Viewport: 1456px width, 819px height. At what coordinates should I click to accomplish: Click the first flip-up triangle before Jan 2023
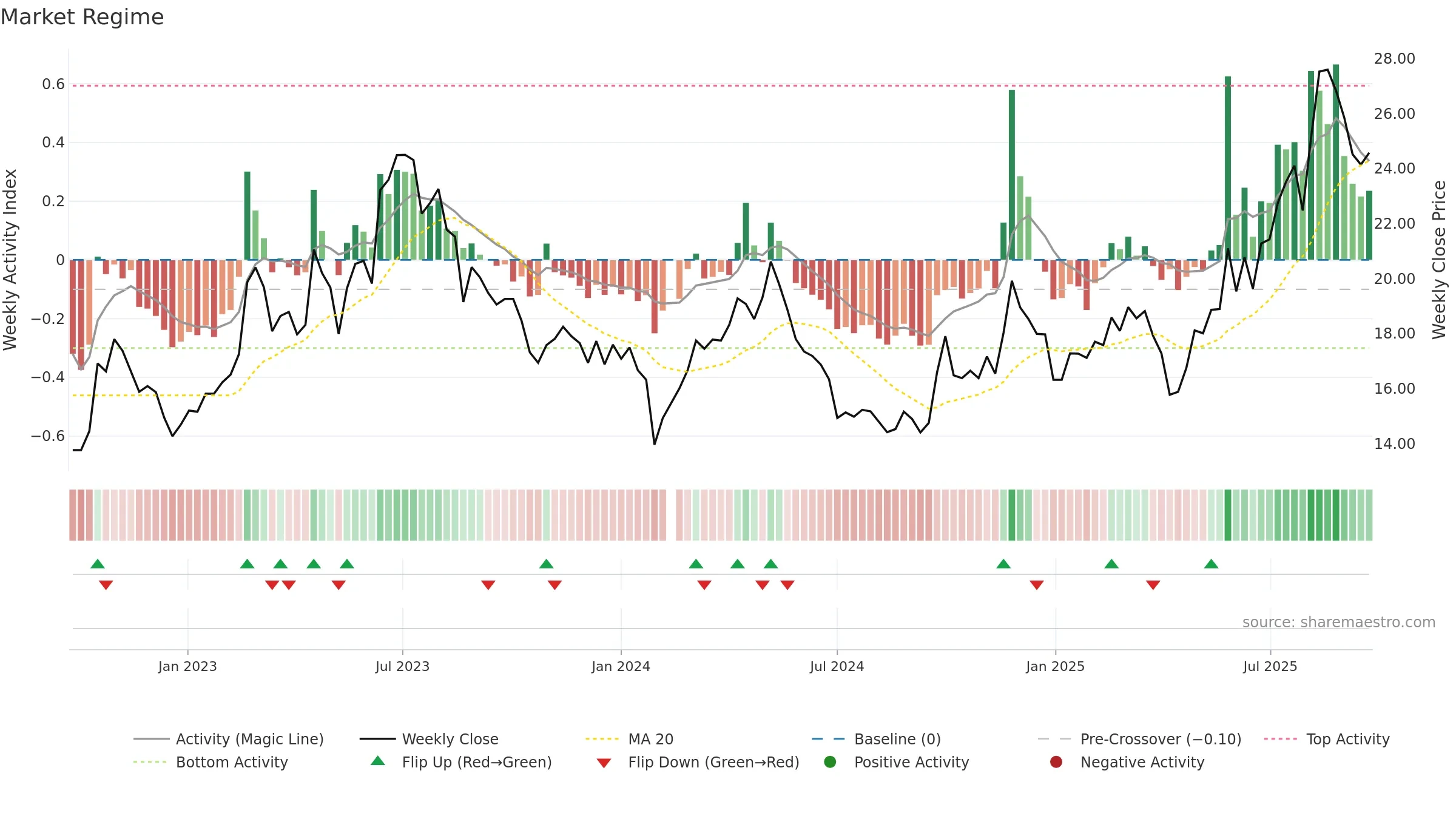pyautogui.click(x=98, y=564)
